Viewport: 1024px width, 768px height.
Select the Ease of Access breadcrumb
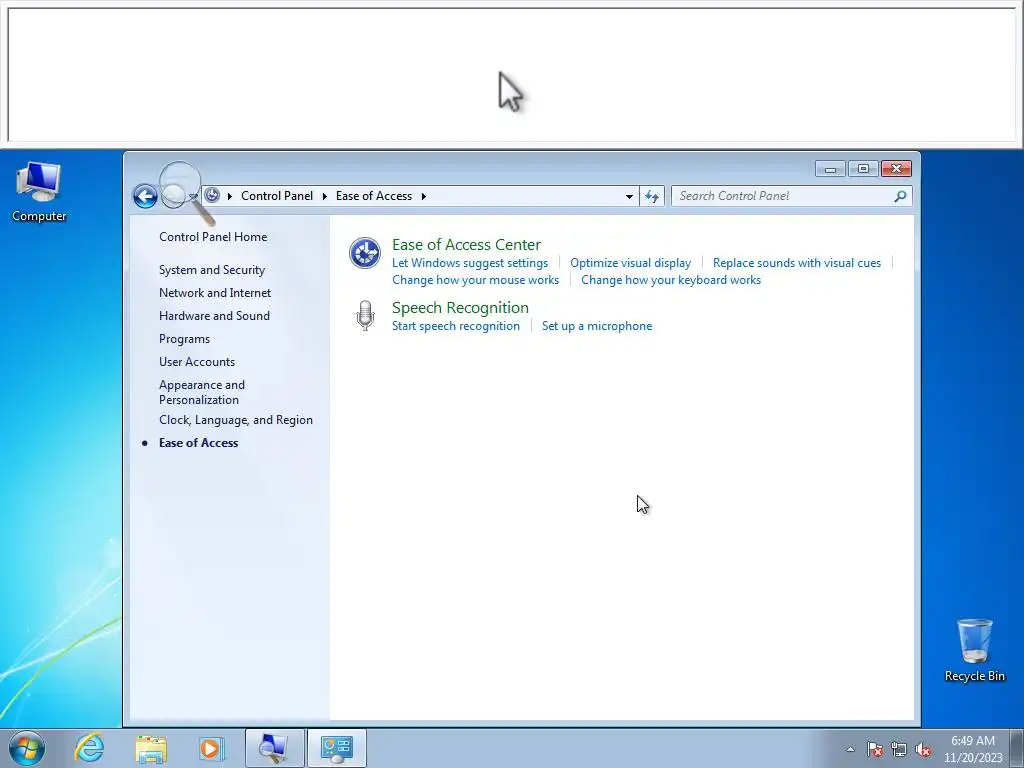coord(374,196)
